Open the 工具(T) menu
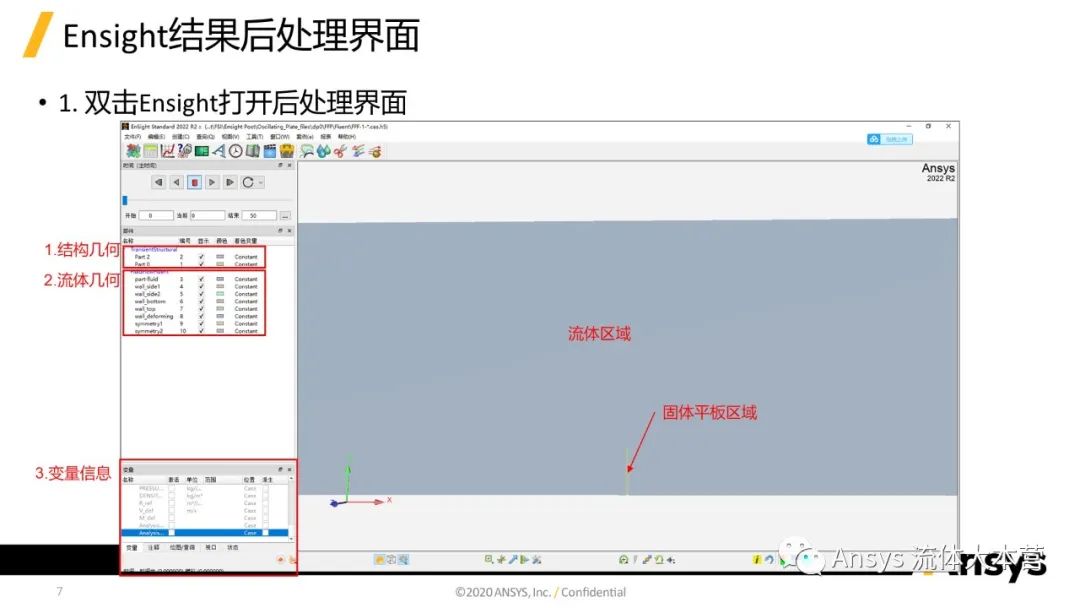 [256, 137]
